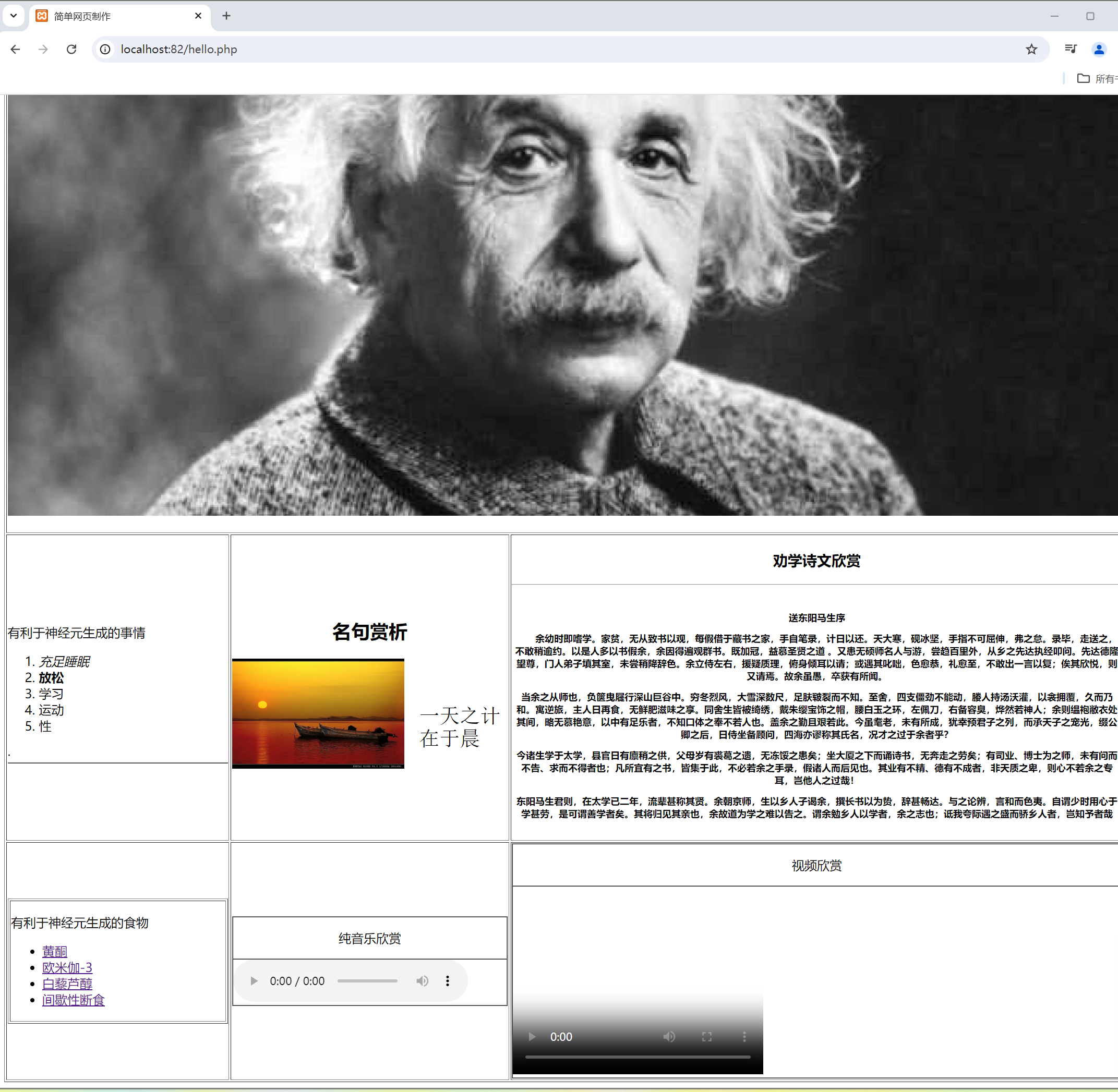Play the video in the 视频欣赏 section

tap(532, 1036)
